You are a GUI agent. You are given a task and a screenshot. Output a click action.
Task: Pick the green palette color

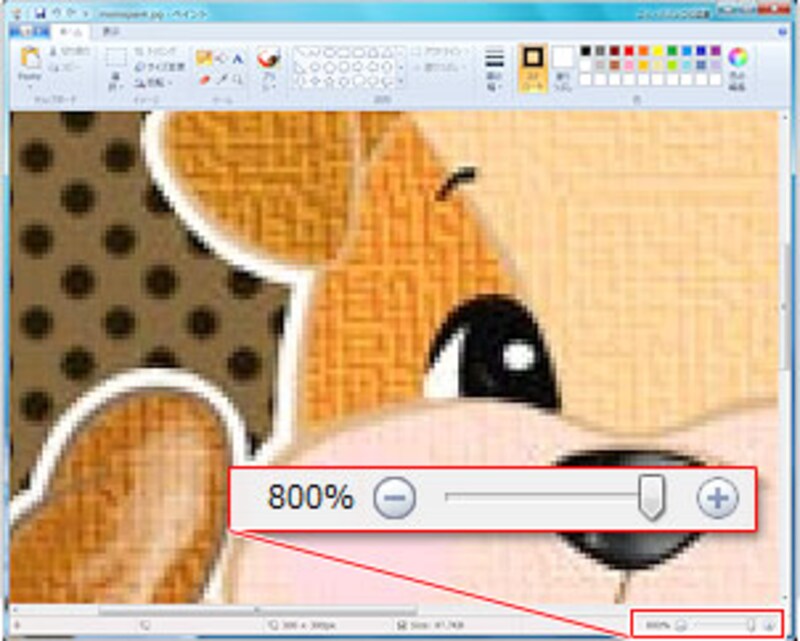click(672, 51)
